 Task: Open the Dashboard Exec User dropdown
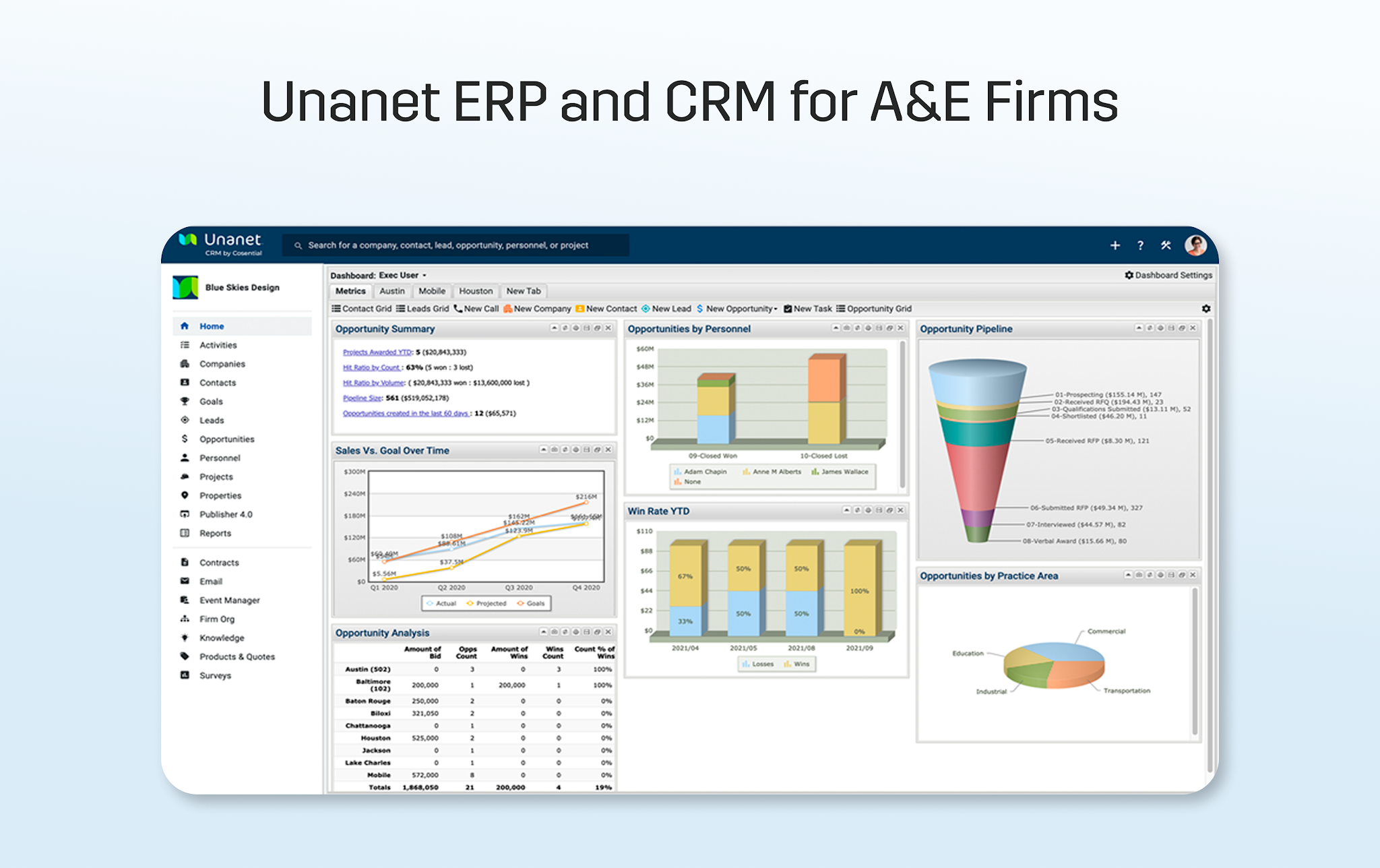point(403,275)
